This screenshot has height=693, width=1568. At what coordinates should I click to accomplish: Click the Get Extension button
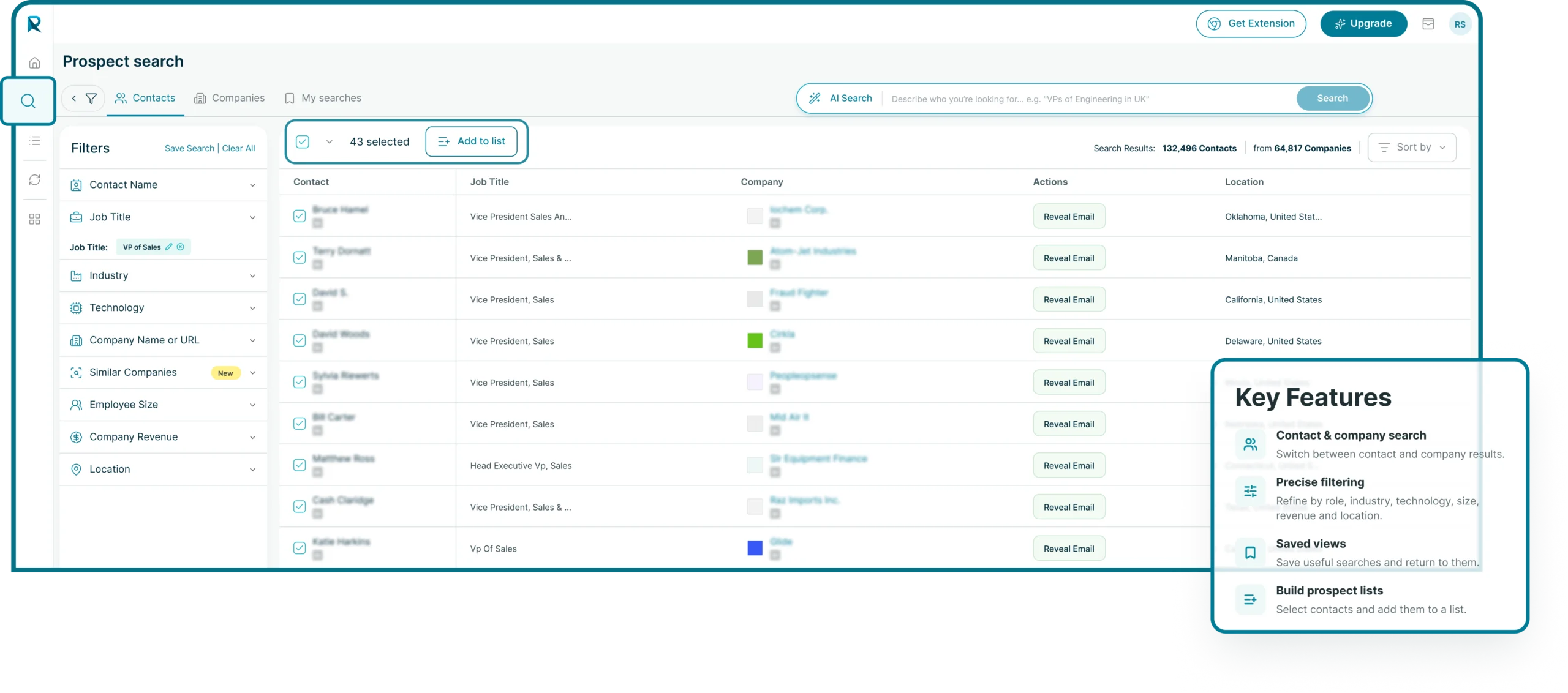(x=1251, y=24)
